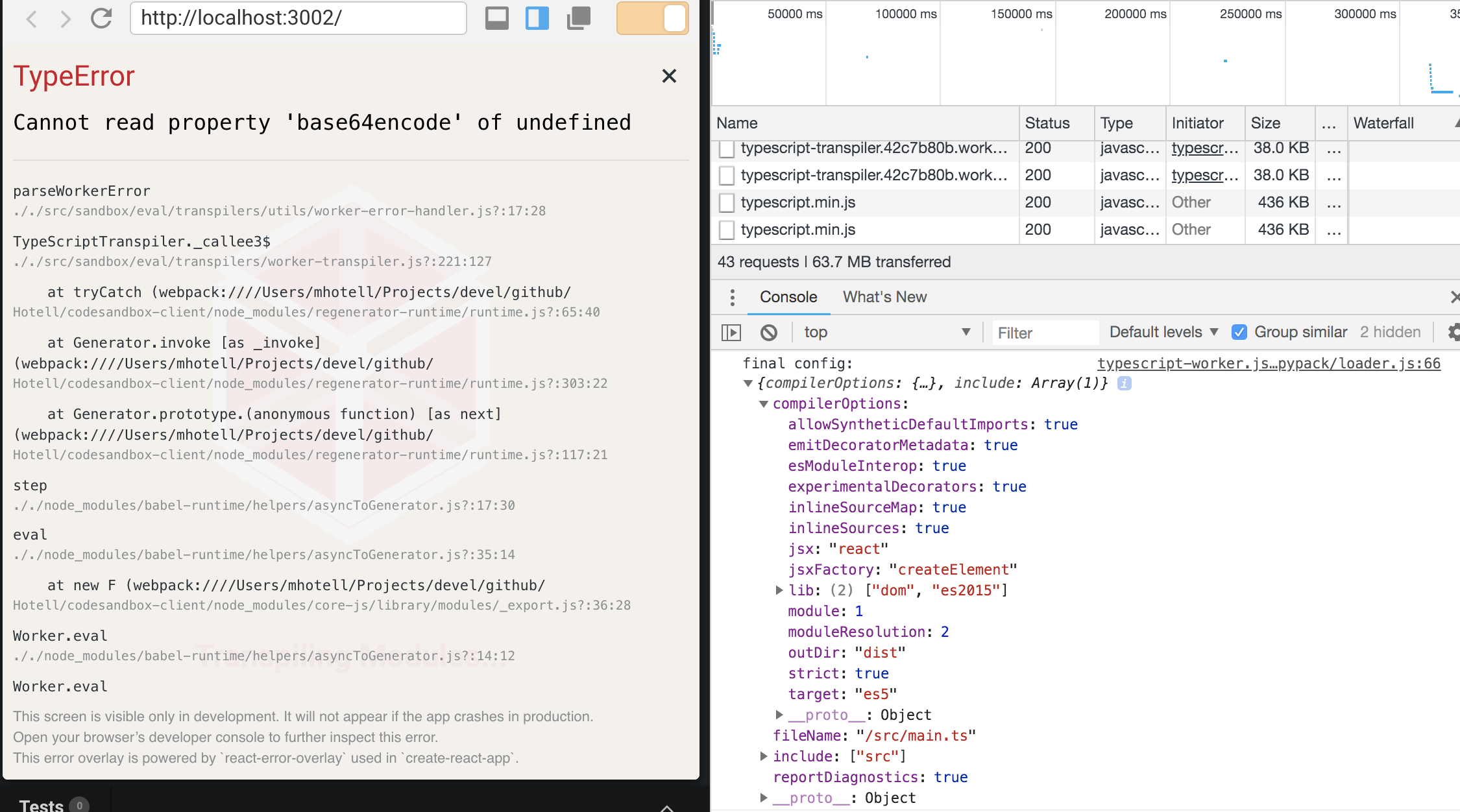
Task: Expand the include array entry
Action: click(x=764, y=756)
